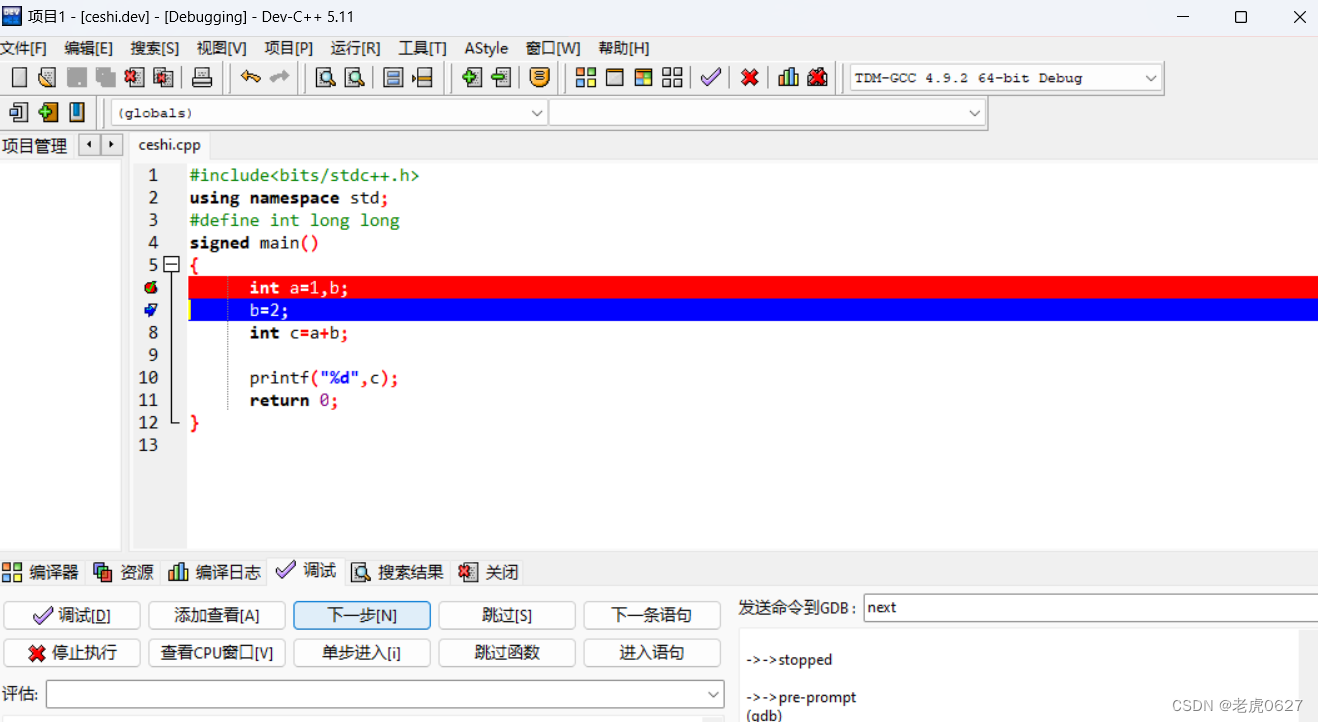Click the document-with-arrow icon in second toolbar row
This screenshot has height=722, width=1318.
click(x=18, y=112)
